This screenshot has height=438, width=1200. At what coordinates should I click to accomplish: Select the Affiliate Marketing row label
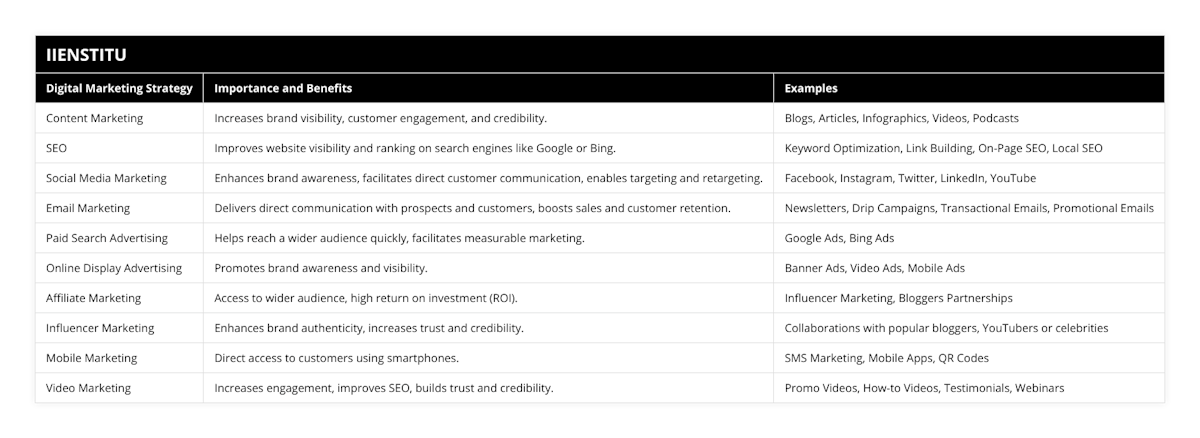[93, 298]
